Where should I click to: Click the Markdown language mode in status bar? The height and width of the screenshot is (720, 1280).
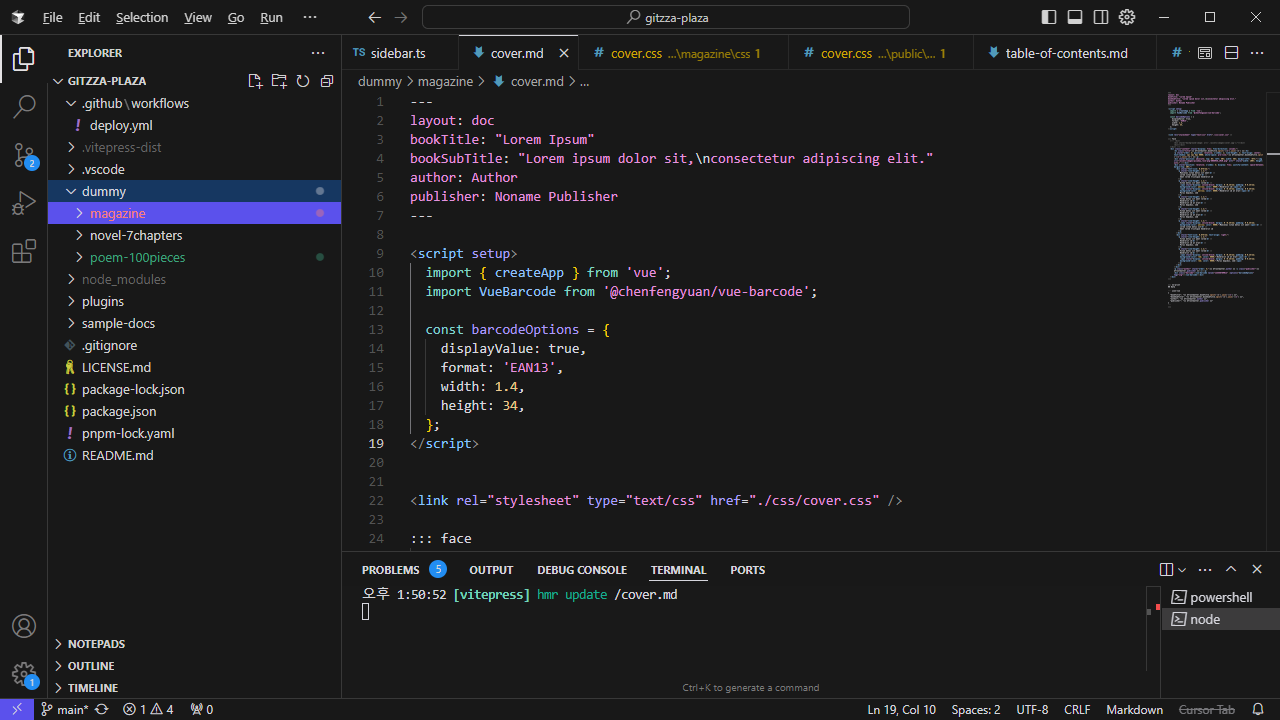point(1134,710)
